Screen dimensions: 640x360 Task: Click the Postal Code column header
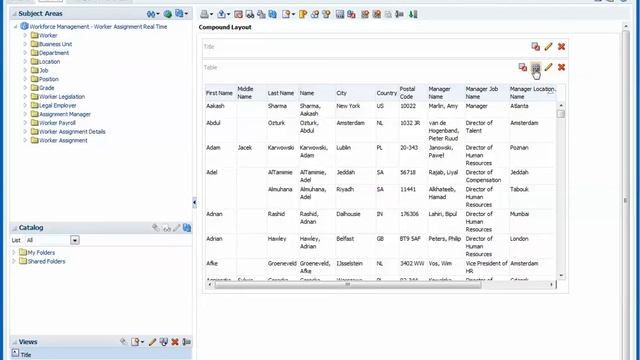407,93
